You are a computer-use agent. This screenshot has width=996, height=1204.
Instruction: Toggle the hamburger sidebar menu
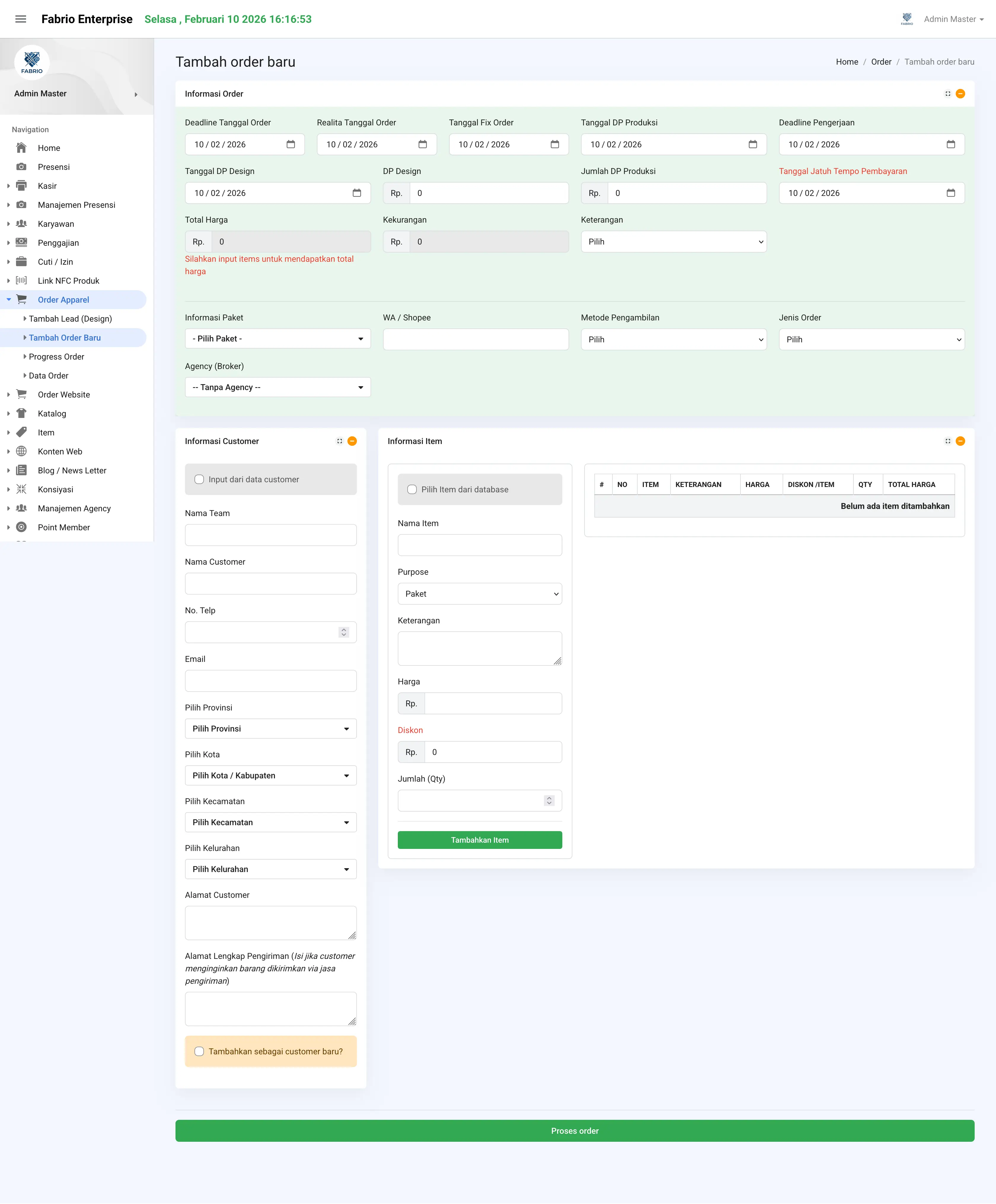point(21,19)
